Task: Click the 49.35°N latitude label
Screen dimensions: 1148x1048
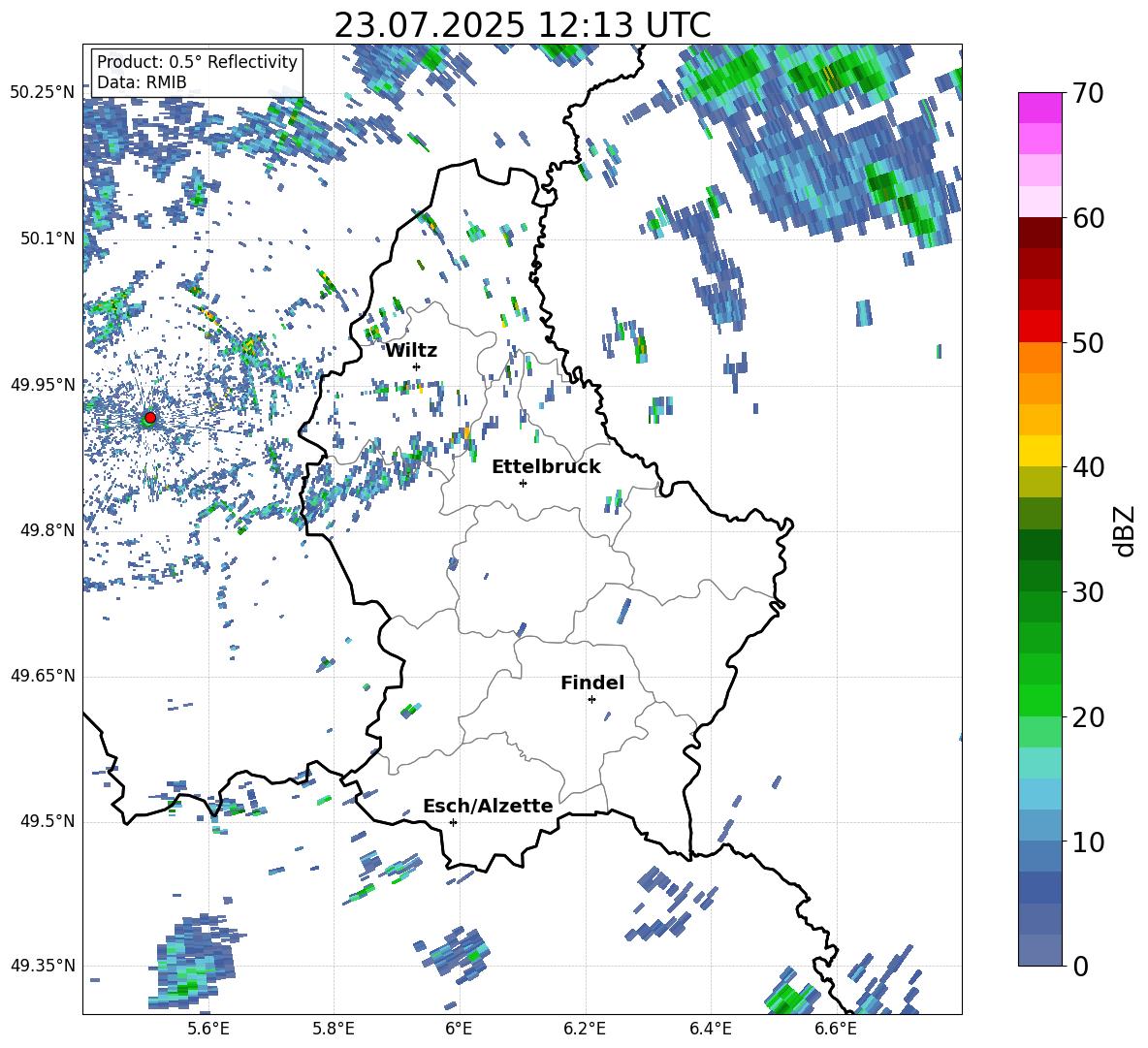Action: (x=44, y=966)
